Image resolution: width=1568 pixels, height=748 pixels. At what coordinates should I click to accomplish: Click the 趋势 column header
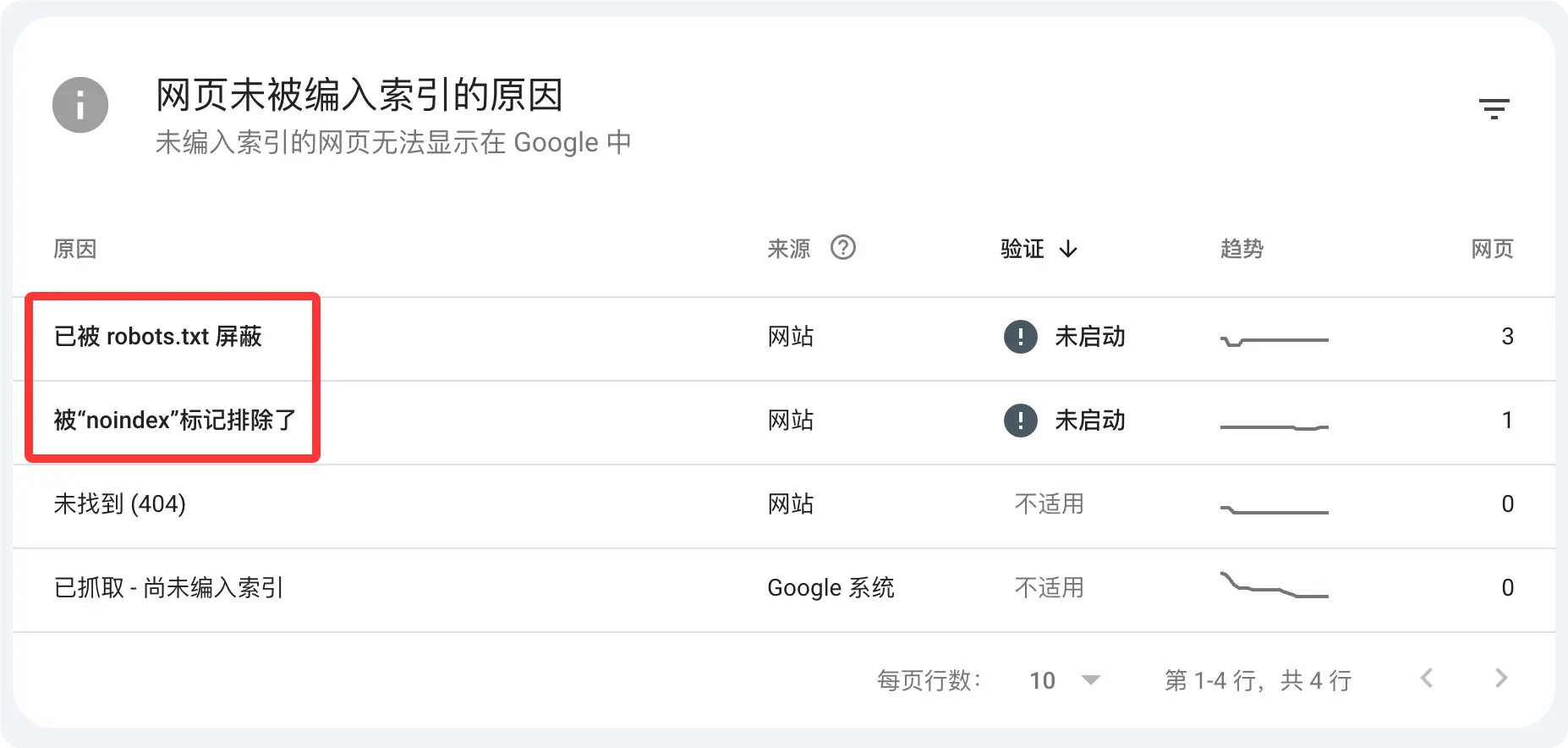(1242, 249)
